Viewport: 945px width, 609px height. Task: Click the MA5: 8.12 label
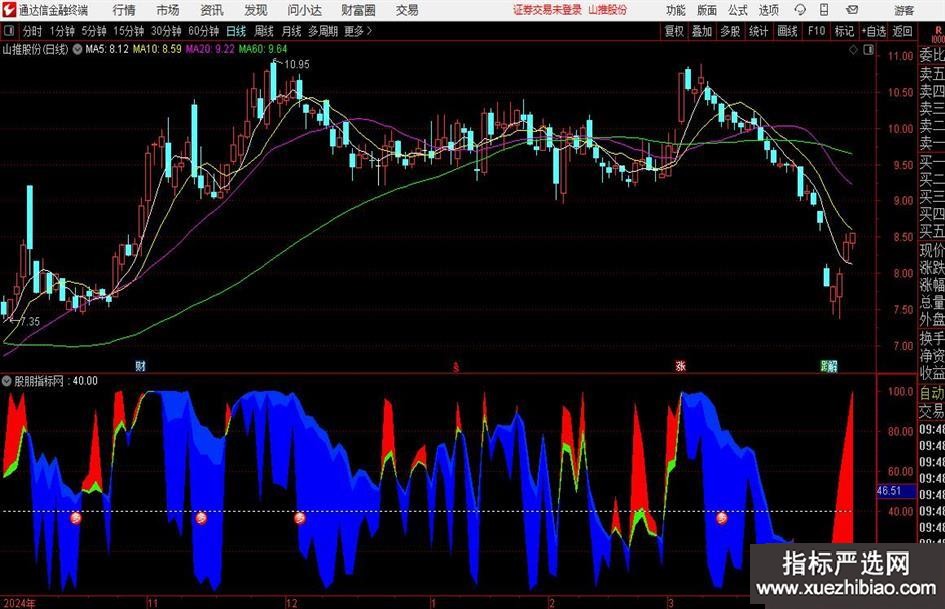tap(107, 49)
